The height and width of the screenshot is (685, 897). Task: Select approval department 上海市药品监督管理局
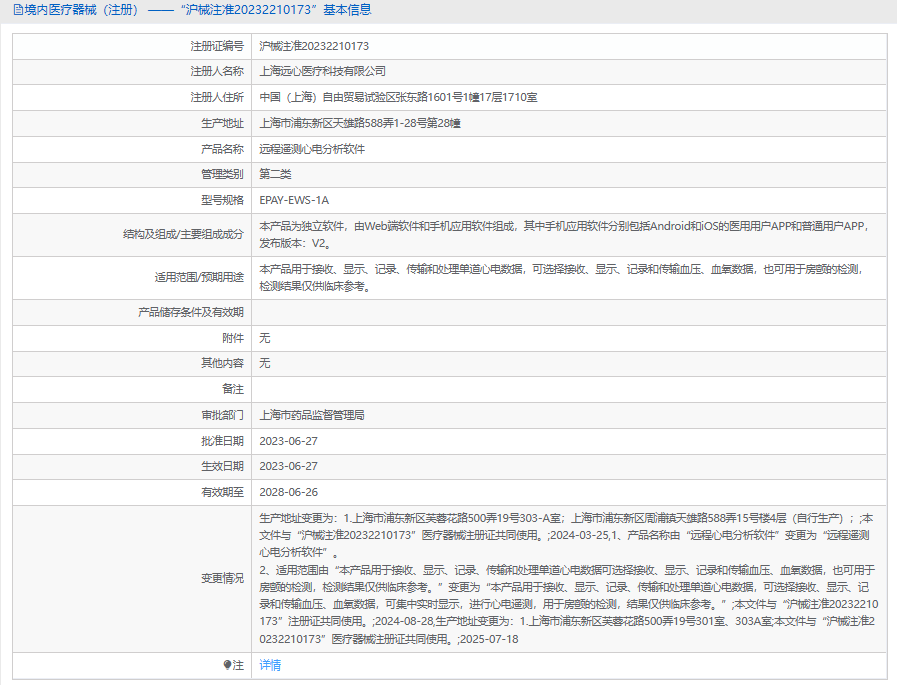(312, 415)
